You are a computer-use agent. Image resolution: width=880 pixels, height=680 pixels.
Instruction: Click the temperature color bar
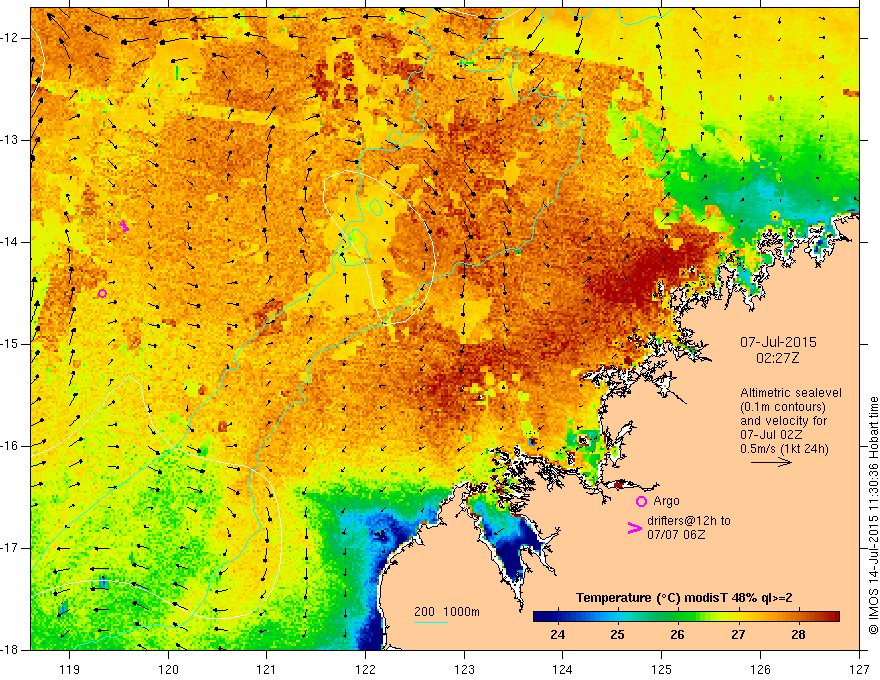[686, 617]
